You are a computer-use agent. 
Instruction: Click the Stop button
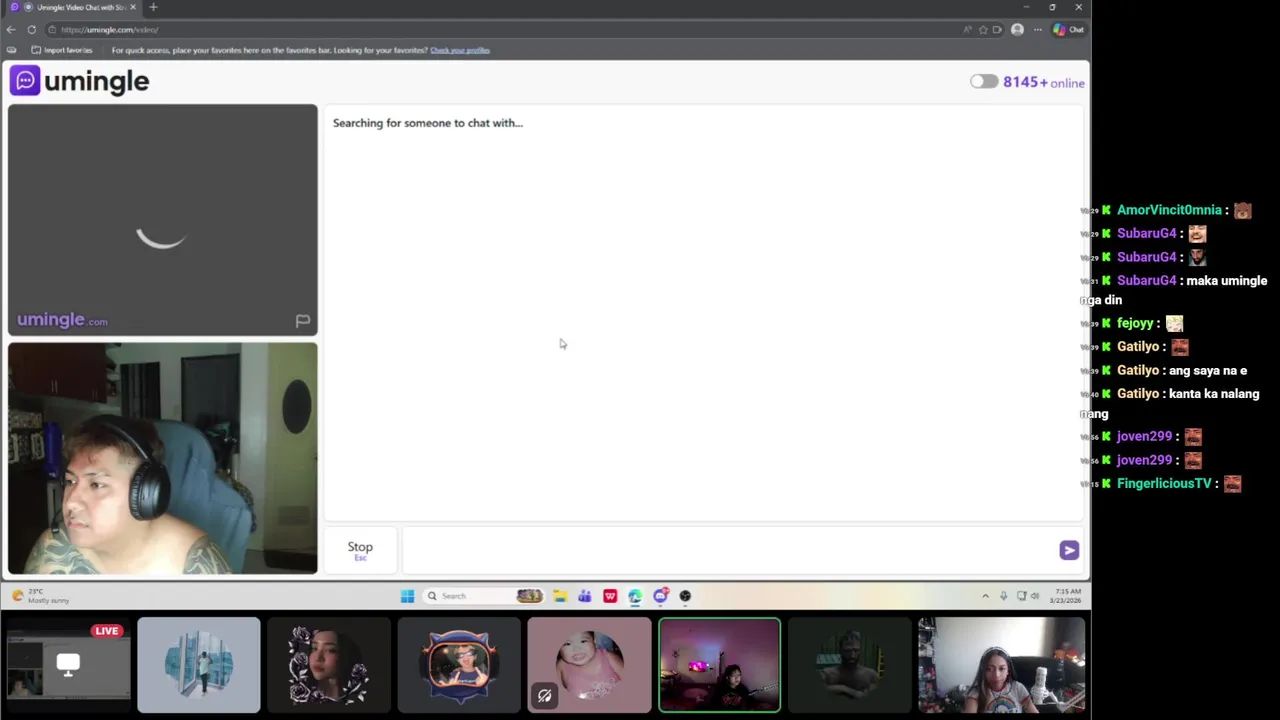click(x=360, y=550)
